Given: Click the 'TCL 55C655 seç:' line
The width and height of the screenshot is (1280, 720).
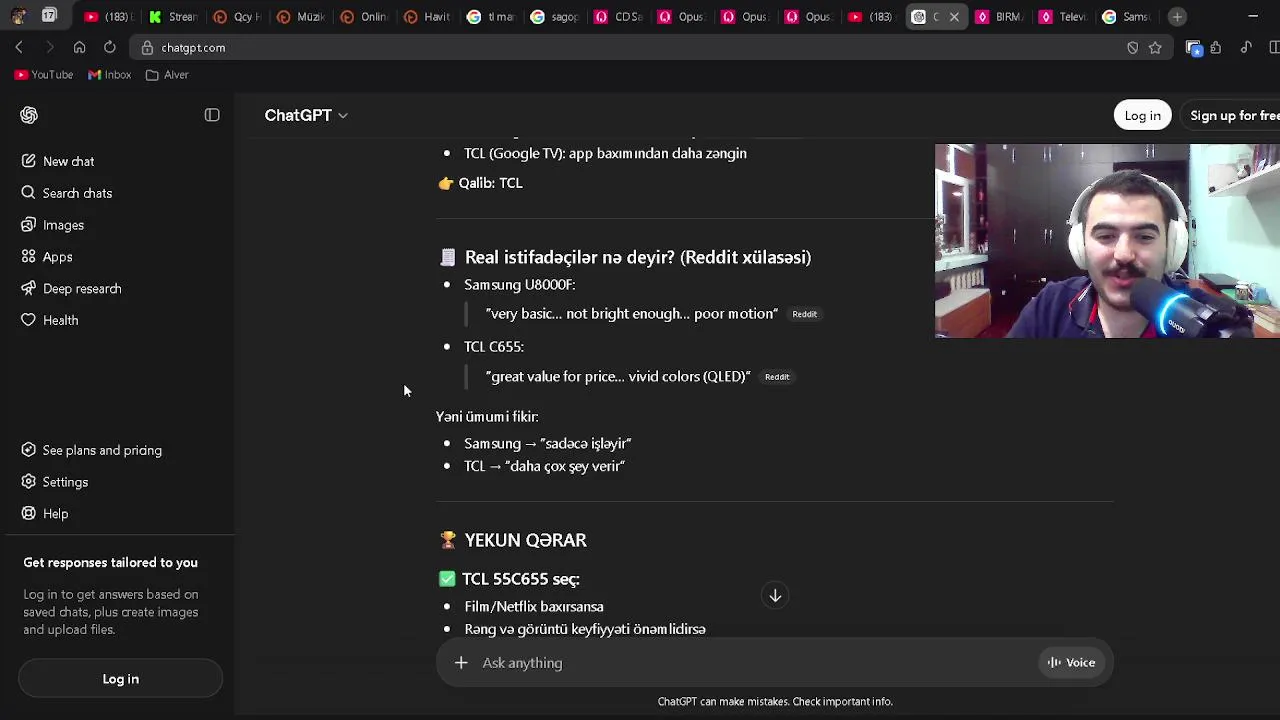Looking at the screenshot, I should [520, 579].
